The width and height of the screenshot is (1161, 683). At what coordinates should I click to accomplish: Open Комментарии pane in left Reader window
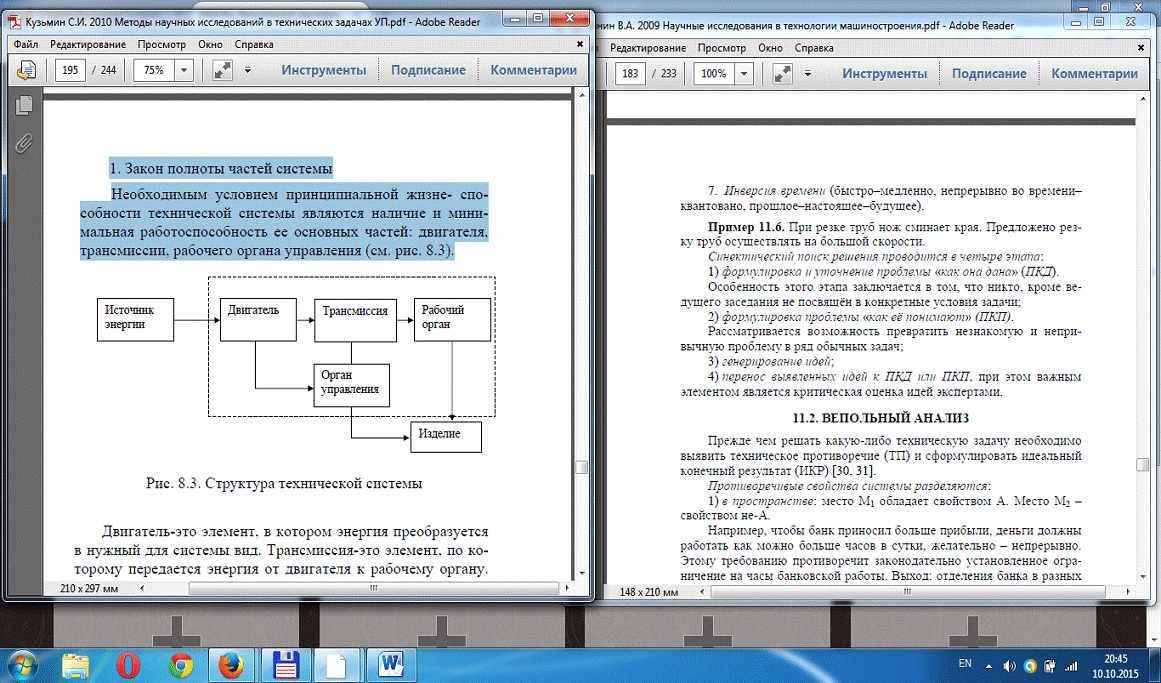pos(533,70)
